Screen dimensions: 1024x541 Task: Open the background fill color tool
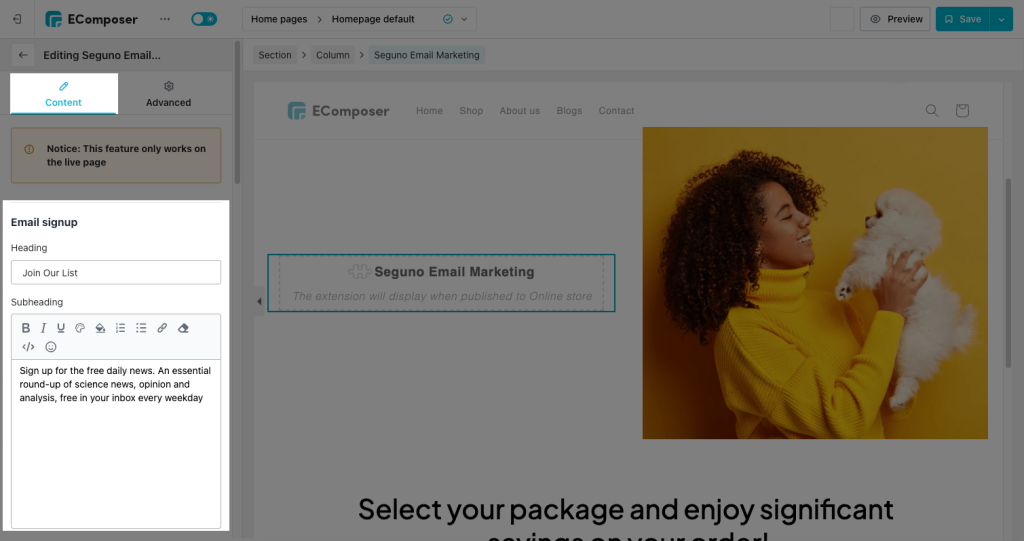coord(100,328)
